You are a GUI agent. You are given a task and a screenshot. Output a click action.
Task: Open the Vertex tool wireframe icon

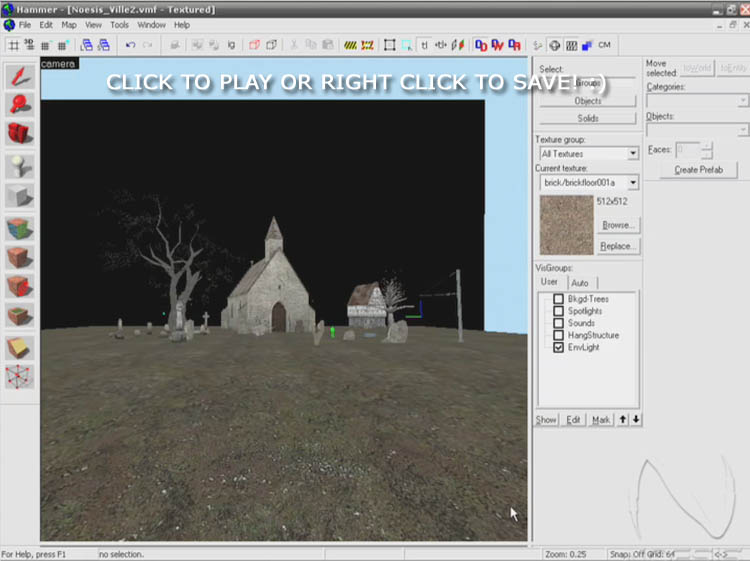click(20, 377)
